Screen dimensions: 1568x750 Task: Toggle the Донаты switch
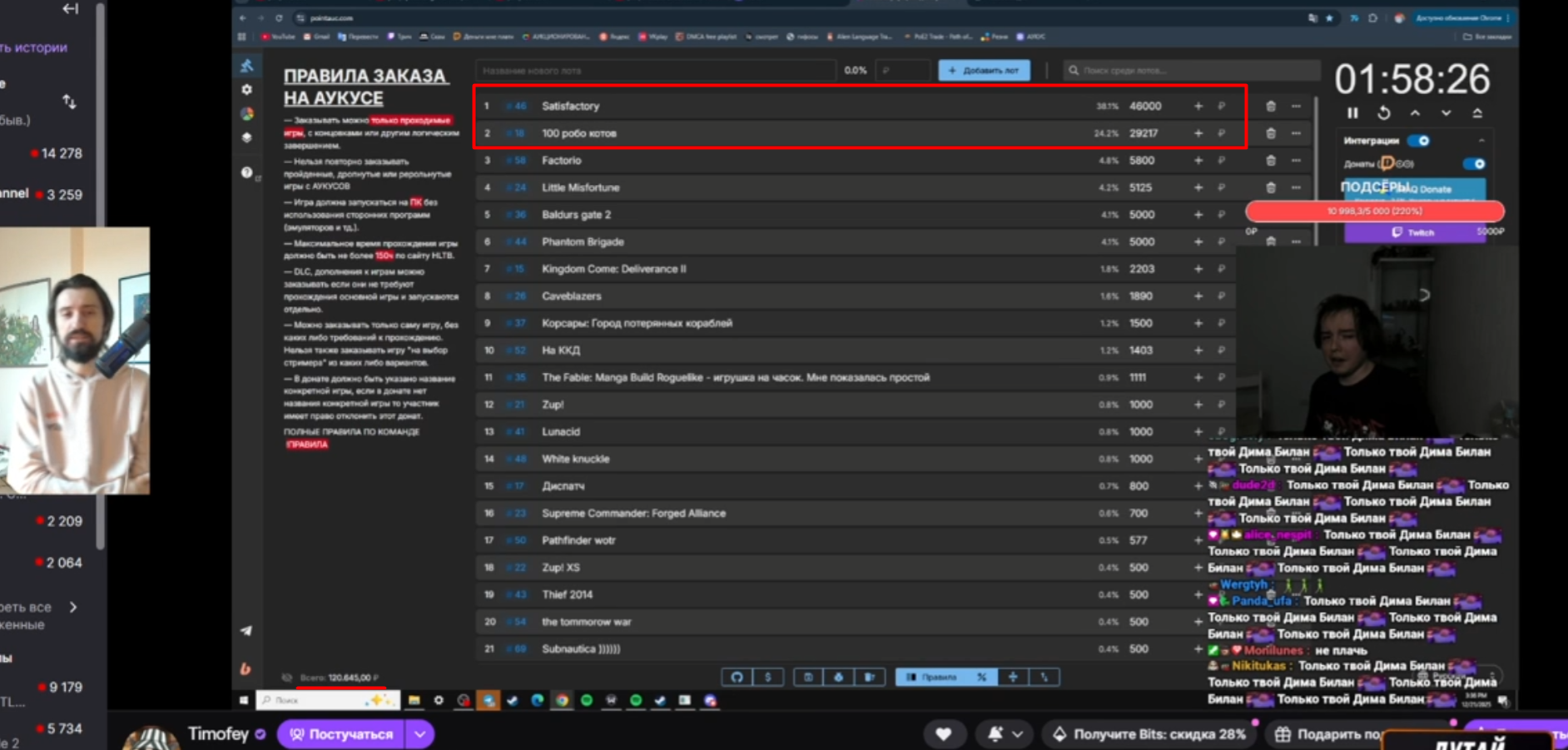(1474, 164)
